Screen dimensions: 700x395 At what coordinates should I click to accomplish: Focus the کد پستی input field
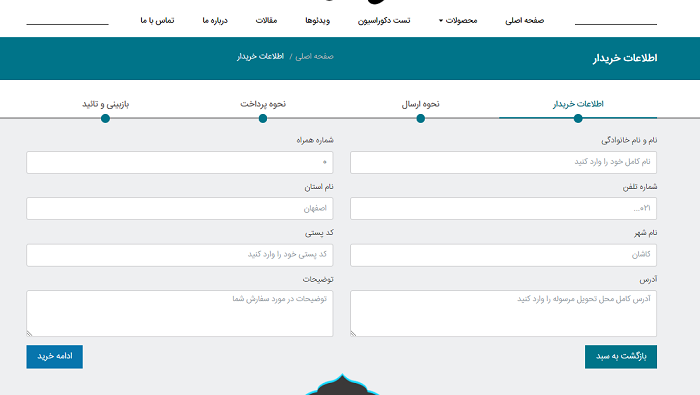click(x=180, y=255)
